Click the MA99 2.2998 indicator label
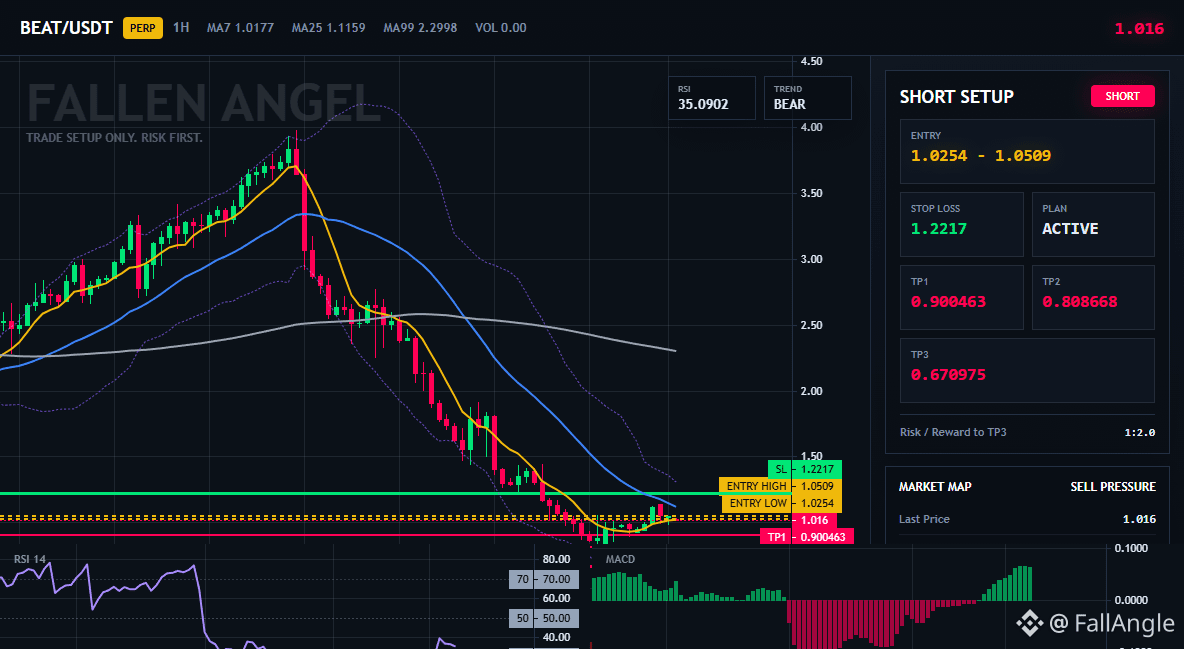1184x649 pixels. click(x=420, y=28)
